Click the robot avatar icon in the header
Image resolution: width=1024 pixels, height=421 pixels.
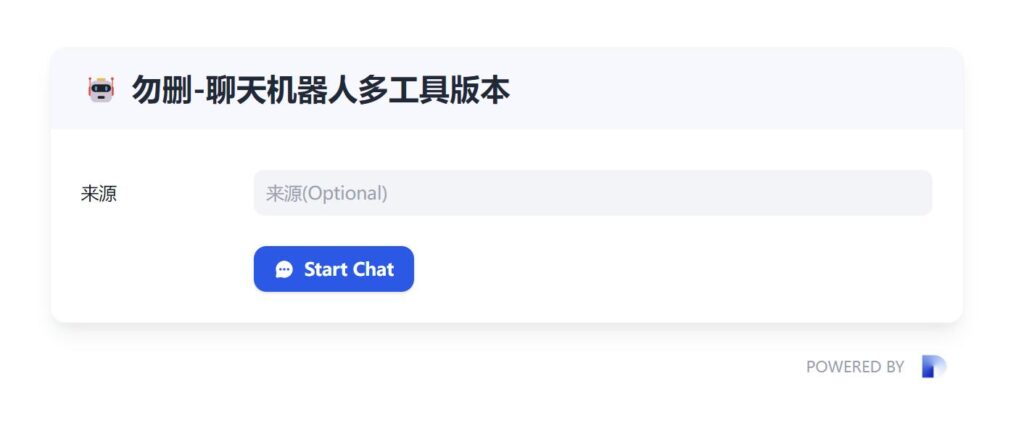tap(101, 90)
